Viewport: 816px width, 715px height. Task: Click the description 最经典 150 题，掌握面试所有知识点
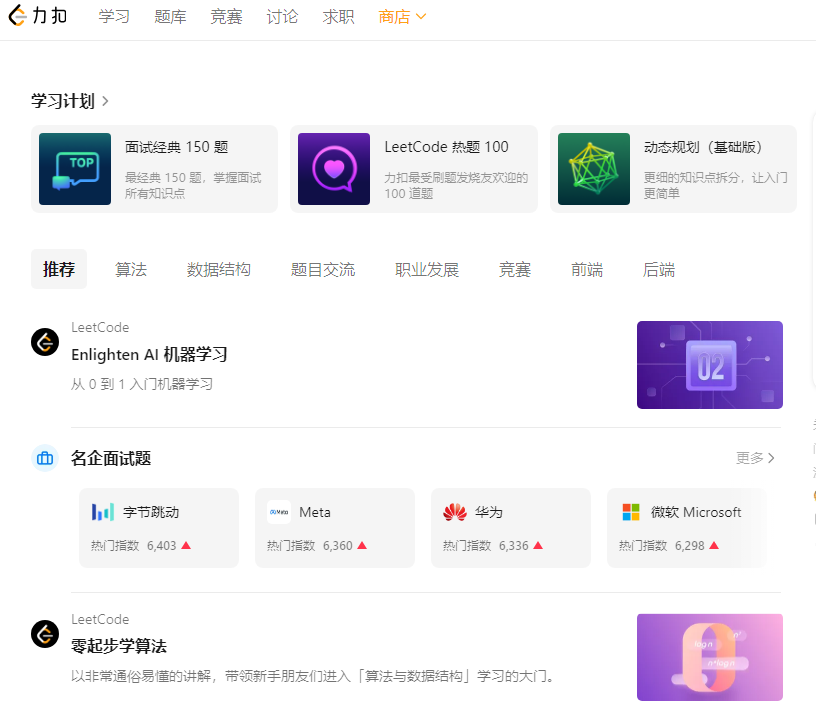(193, 185)
